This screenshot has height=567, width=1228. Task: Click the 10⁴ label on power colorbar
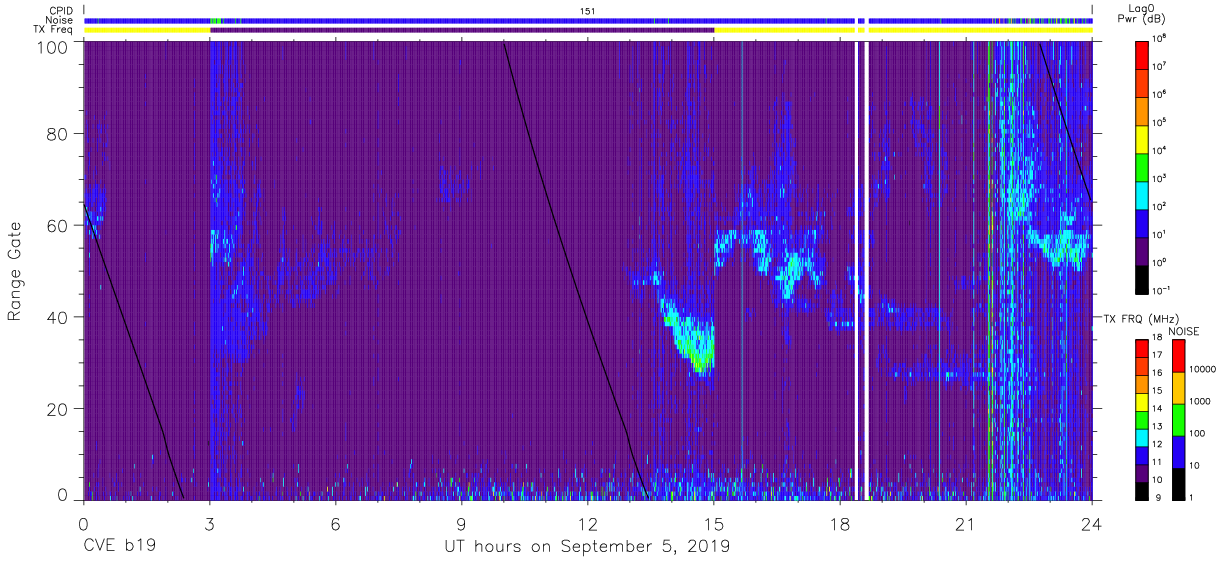coord(1159,152)
